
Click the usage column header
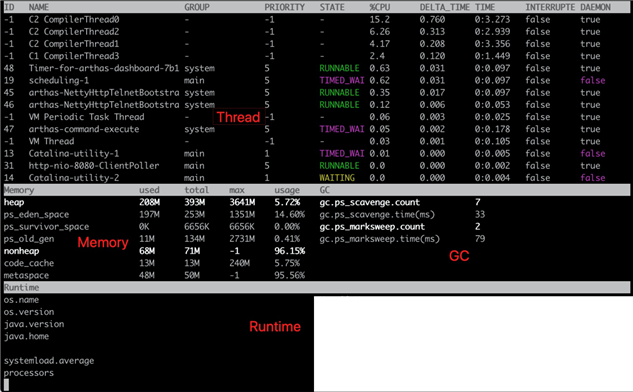tap(287, 190)
